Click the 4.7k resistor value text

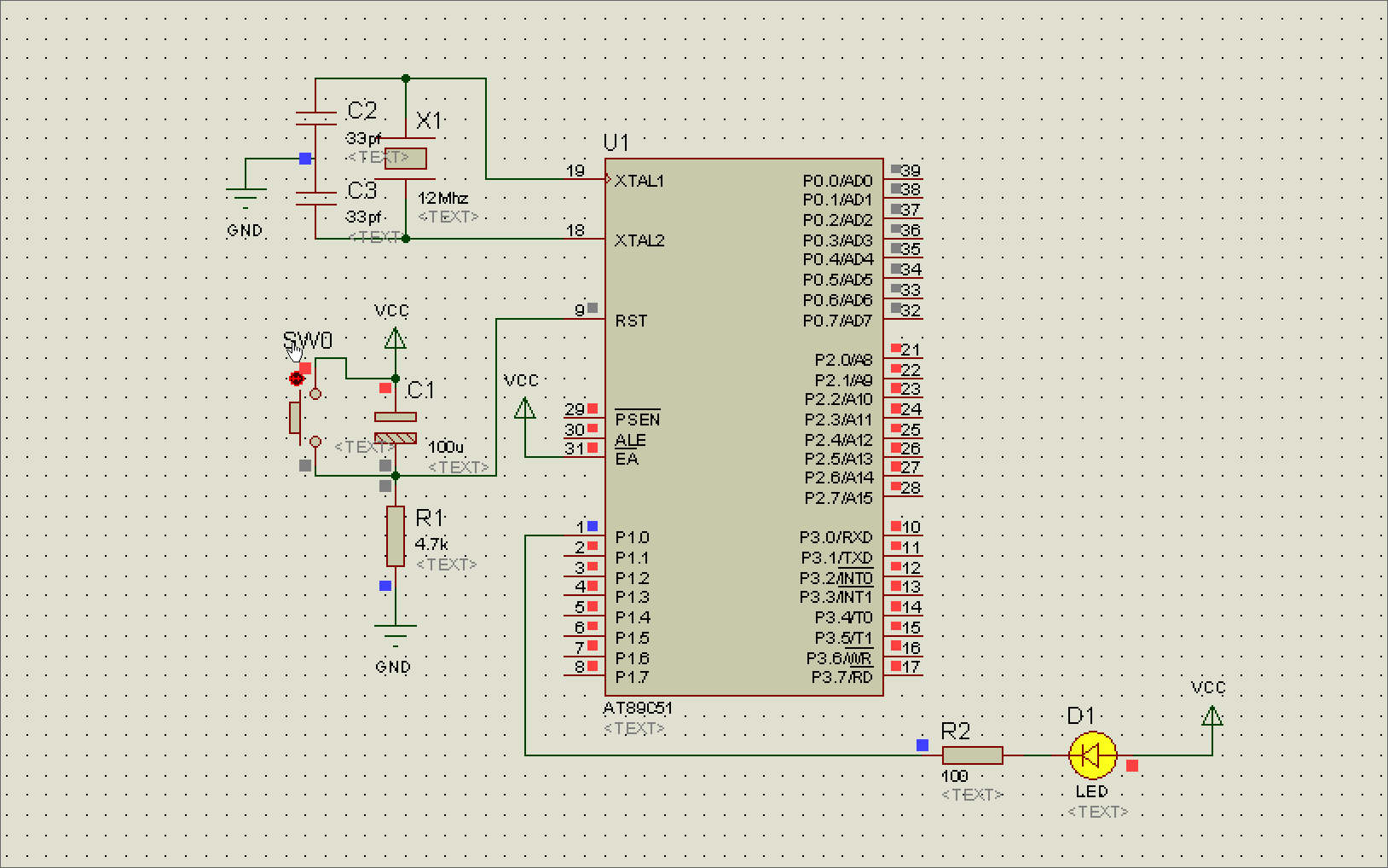(x=431, y=544)
